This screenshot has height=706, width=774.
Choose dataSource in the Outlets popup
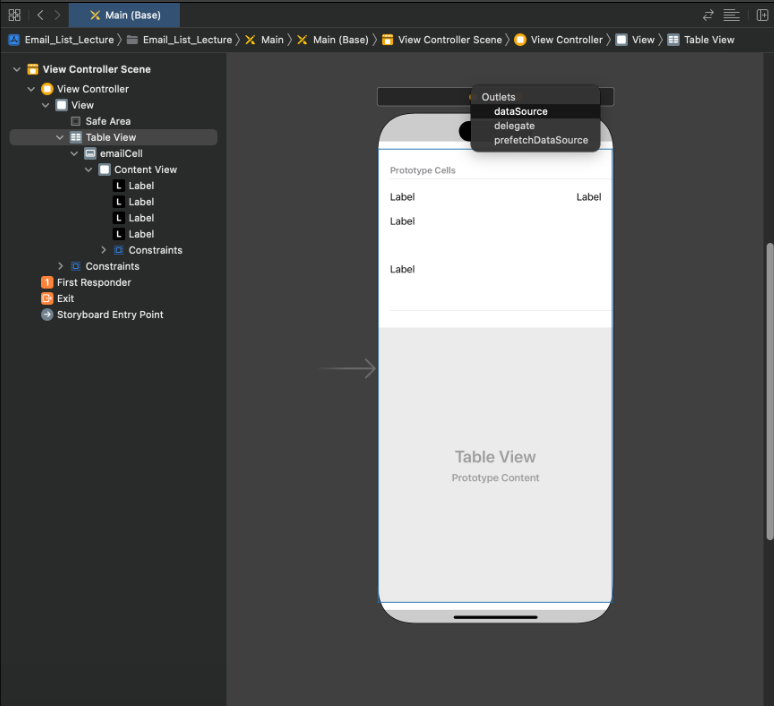[536, 112]
